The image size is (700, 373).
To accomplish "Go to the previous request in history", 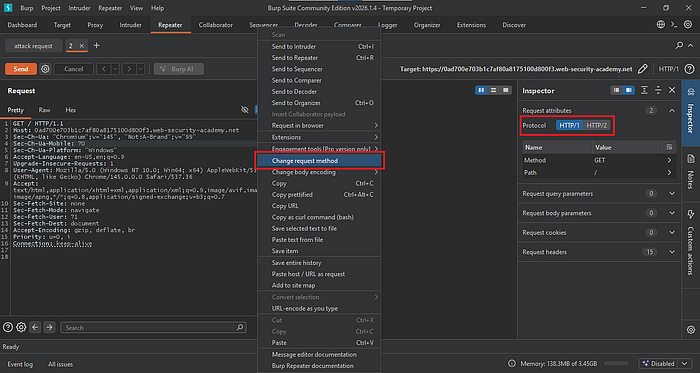I will [x=104, y=69].
